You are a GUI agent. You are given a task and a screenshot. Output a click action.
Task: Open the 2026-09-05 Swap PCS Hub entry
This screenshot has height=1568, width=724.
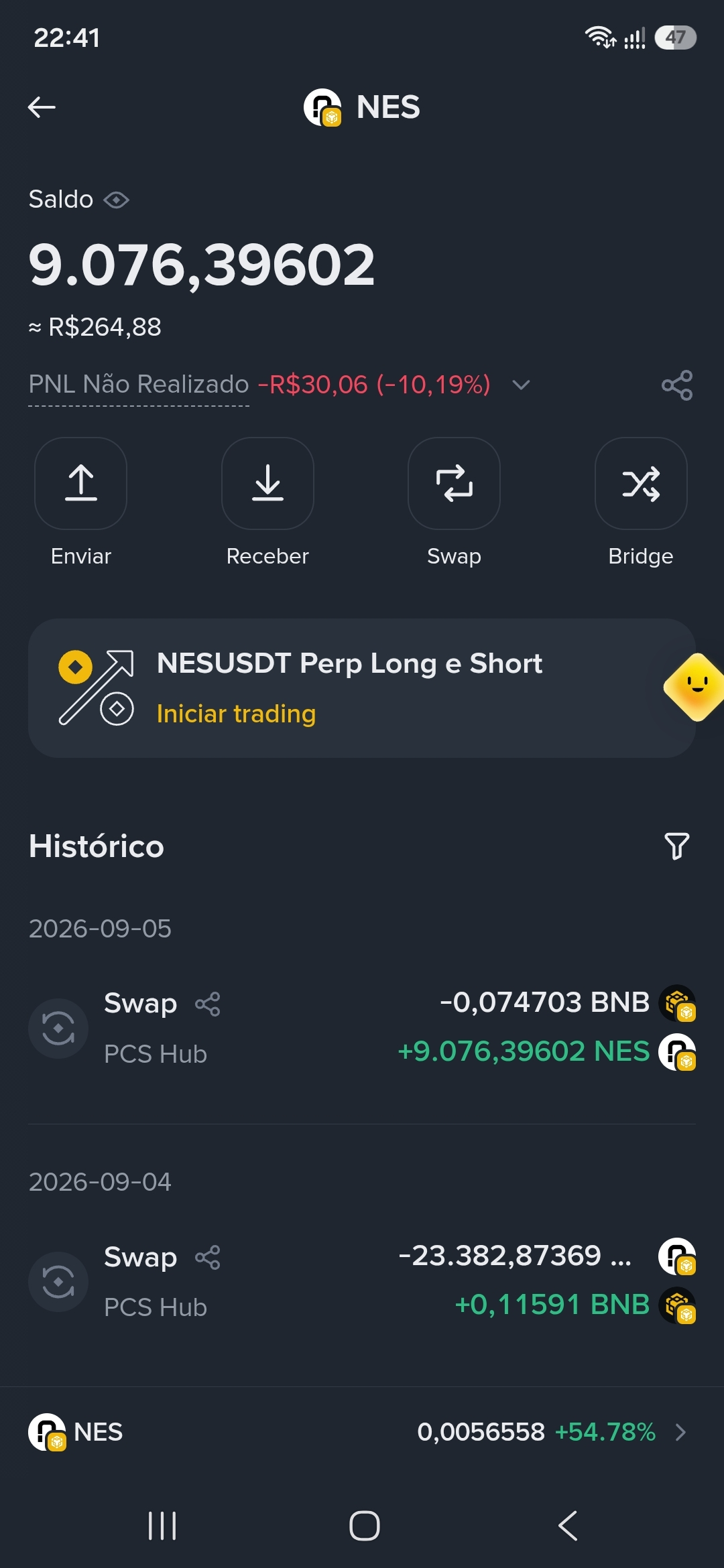pos(362,1028)
